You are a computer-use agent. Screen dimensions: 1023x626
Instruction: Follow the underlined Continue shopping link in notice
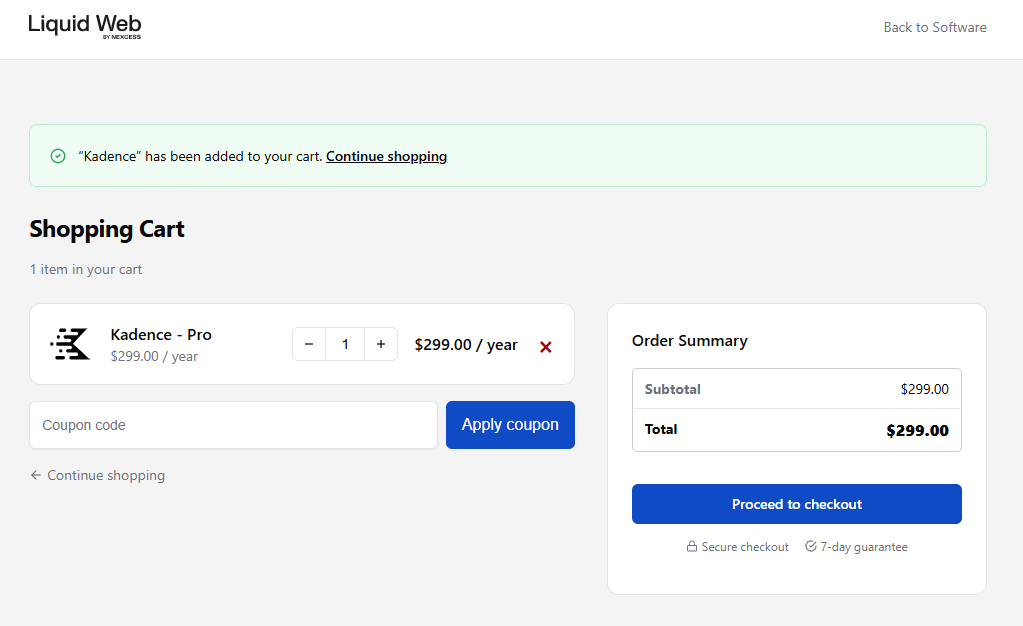(x=386, y=157)
